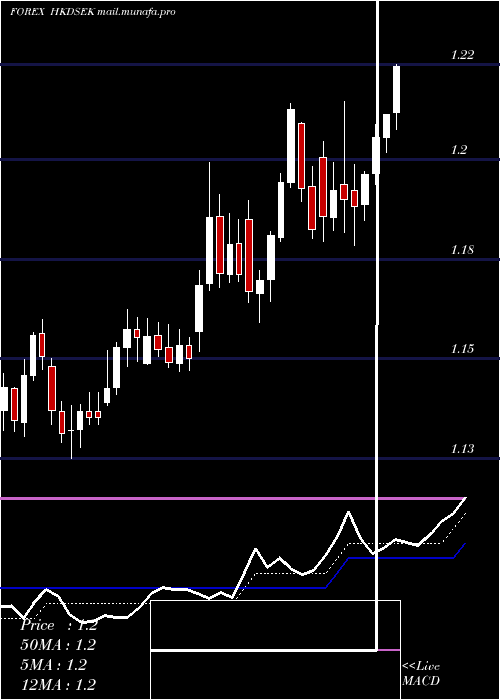The image size is (500, 700).
Task: Click the 1.15 price axis label
Action: (x=462, y=349)
